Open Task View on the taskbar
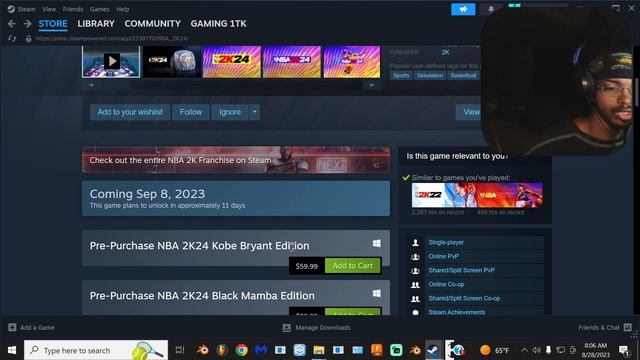This screenshot has height=360, width=640. coord(180,350)
